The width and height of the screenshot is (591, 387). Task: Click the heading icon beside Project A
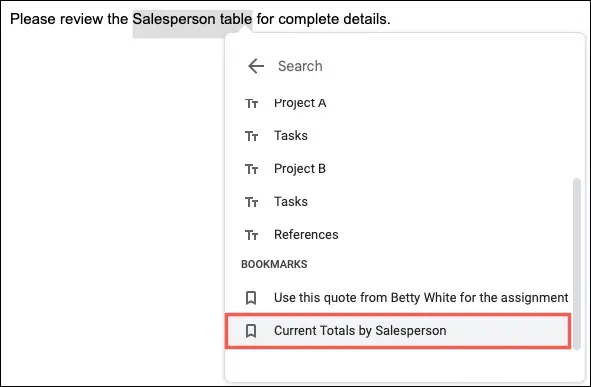coord(251,103)
